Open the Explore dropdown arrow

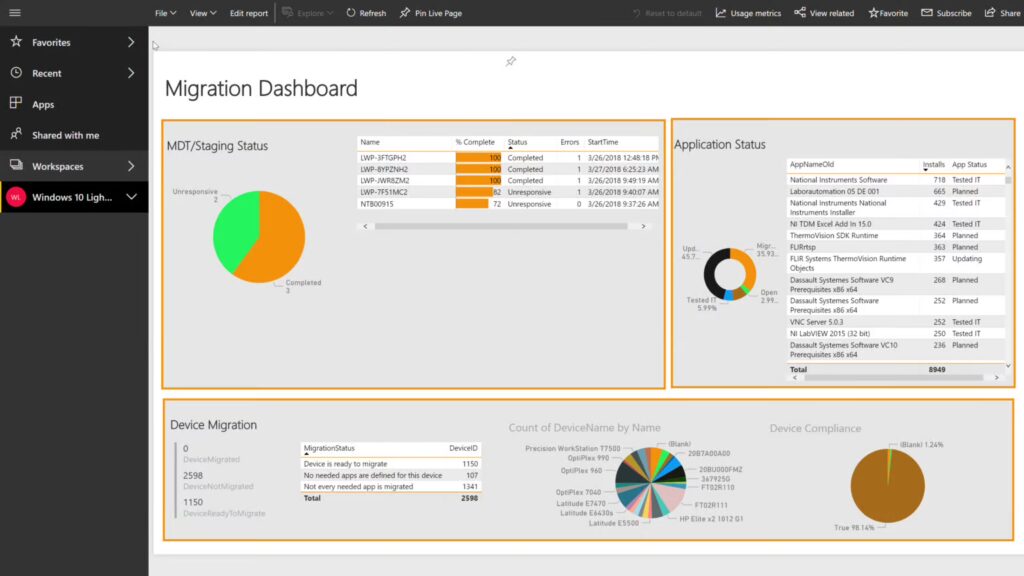[x=330, y=13]
